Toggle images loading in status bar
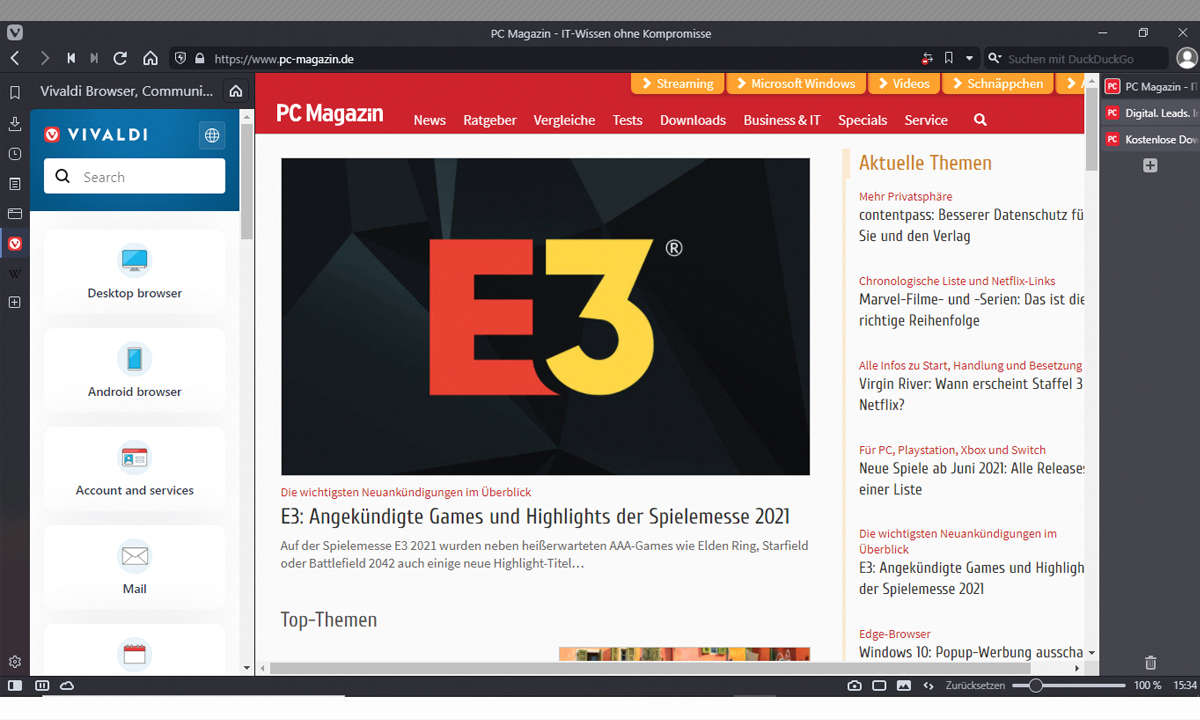Screen dimensions: 1200x720 pos(904,686)
